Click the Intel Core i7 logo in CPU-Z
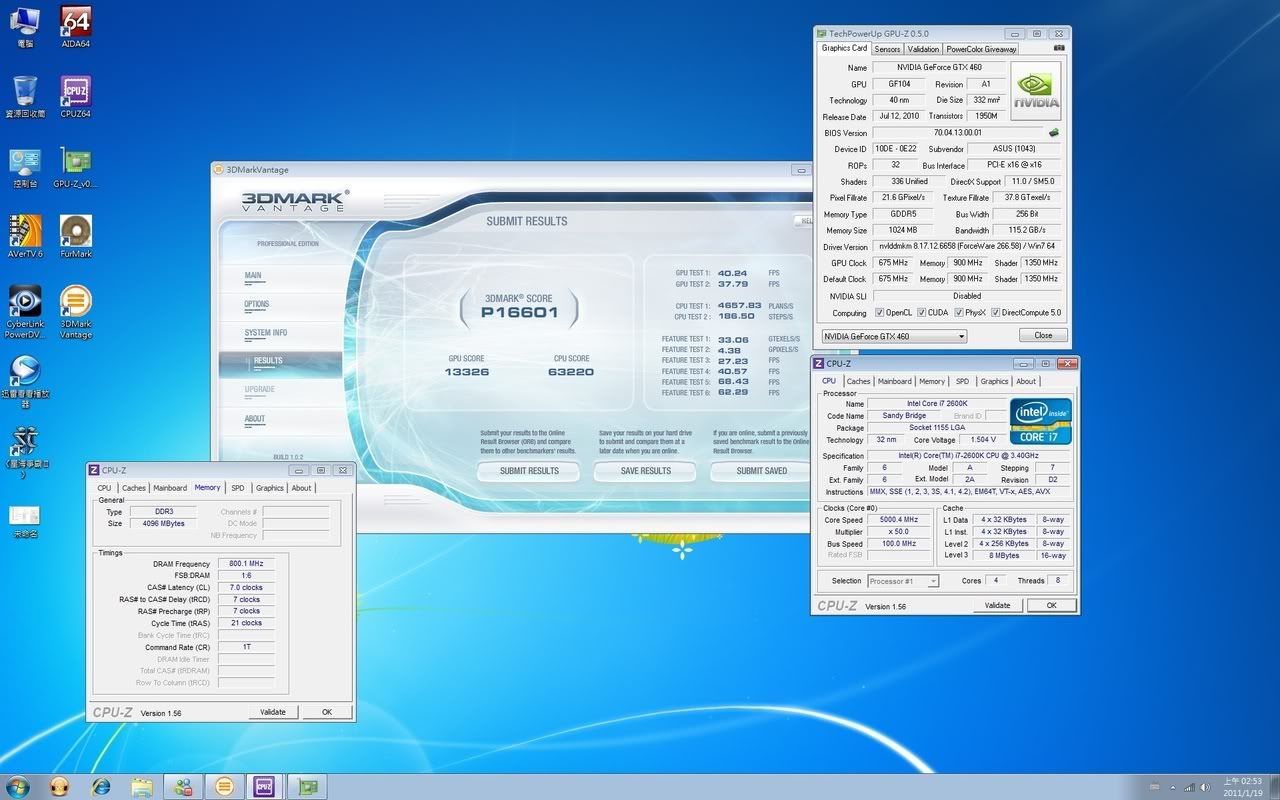 [x=1040, y=422]
